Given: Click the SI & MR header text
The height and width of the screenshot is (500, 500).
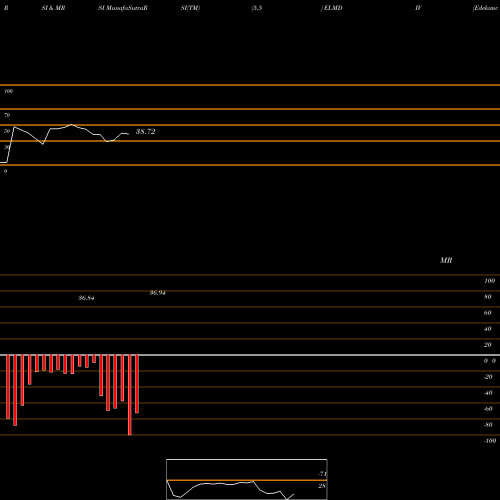Looking at the screenshot, I should tap(53, 8).
